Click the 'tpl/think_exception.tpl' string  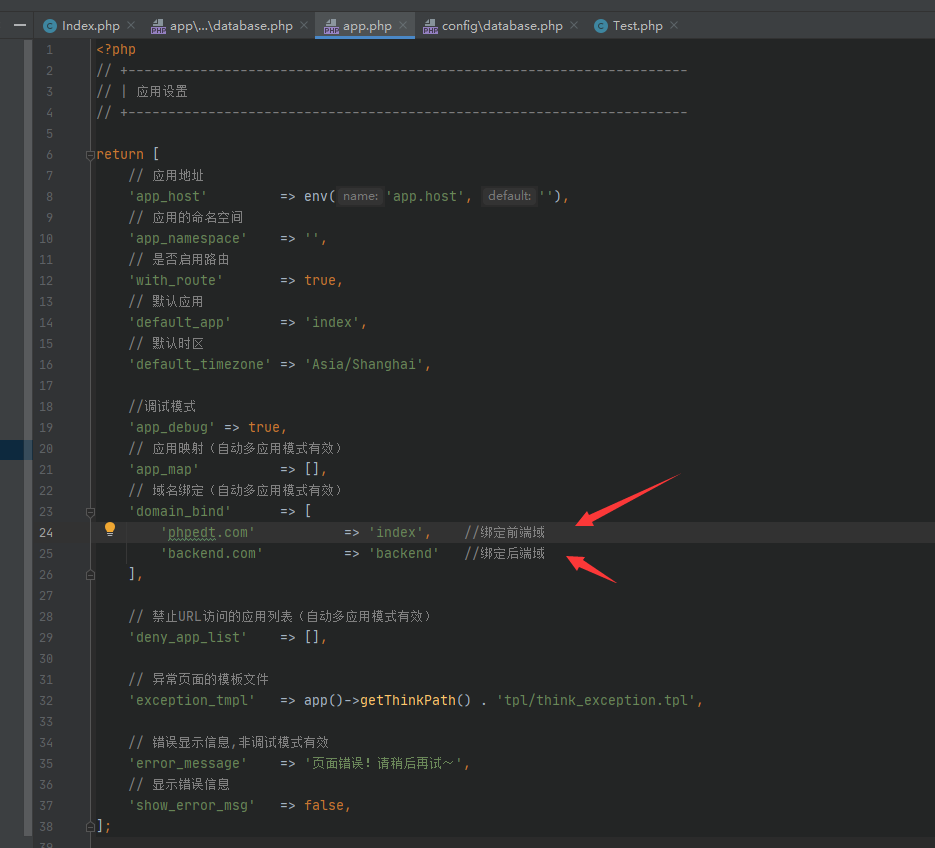pyautogui.click(x=596, y=700)
